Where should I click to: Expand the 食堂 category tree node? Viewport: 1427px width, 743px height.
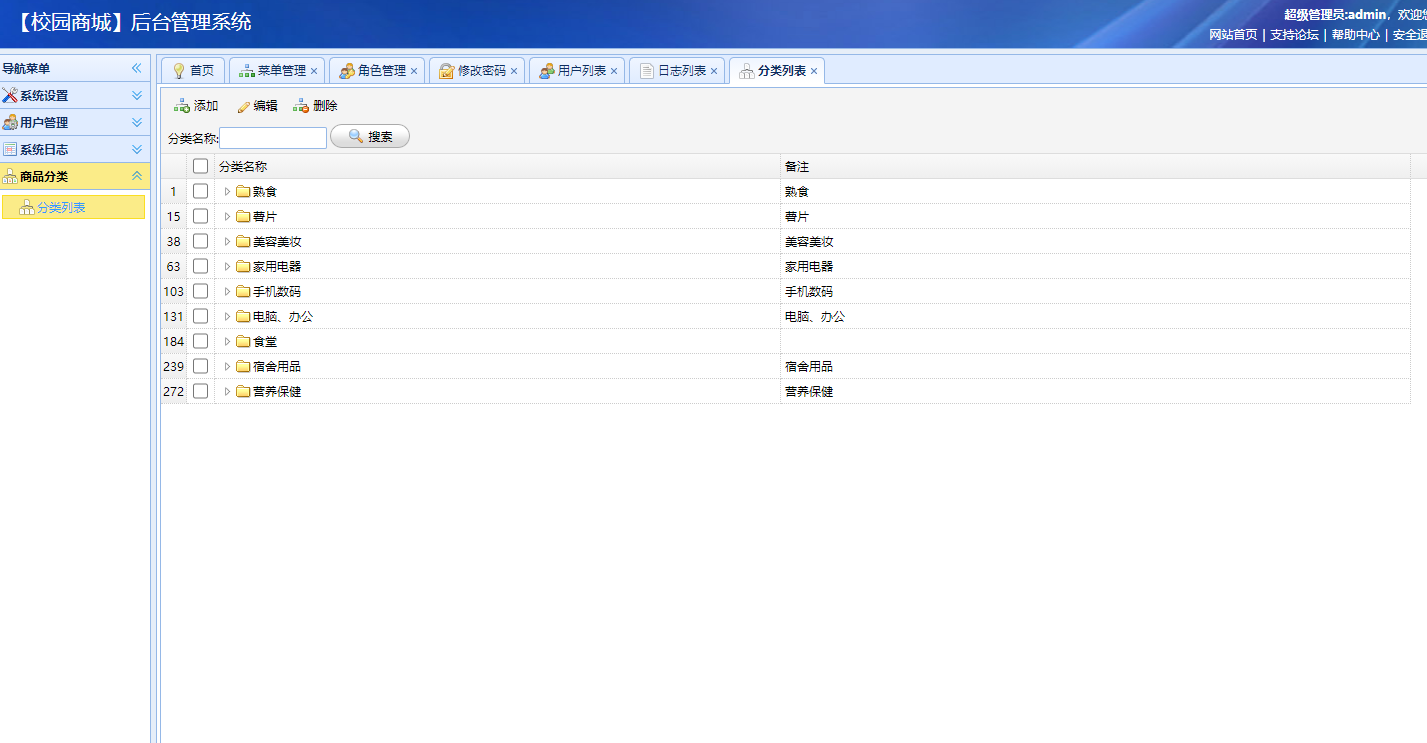click(x=227, y=341)
